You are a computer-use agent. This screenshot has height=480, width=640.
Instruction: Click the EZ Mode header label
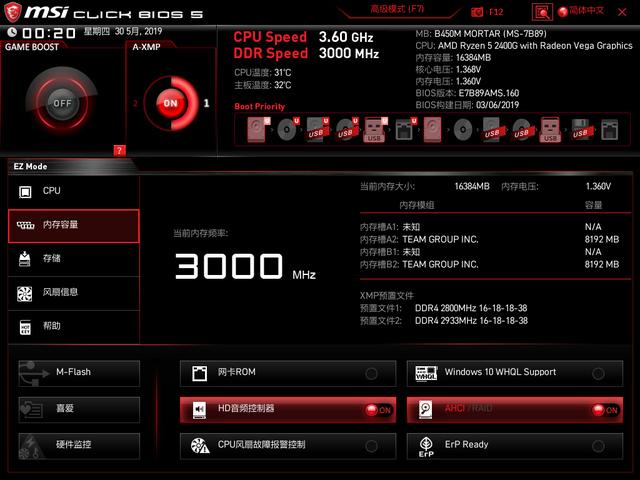click(31, 167)
